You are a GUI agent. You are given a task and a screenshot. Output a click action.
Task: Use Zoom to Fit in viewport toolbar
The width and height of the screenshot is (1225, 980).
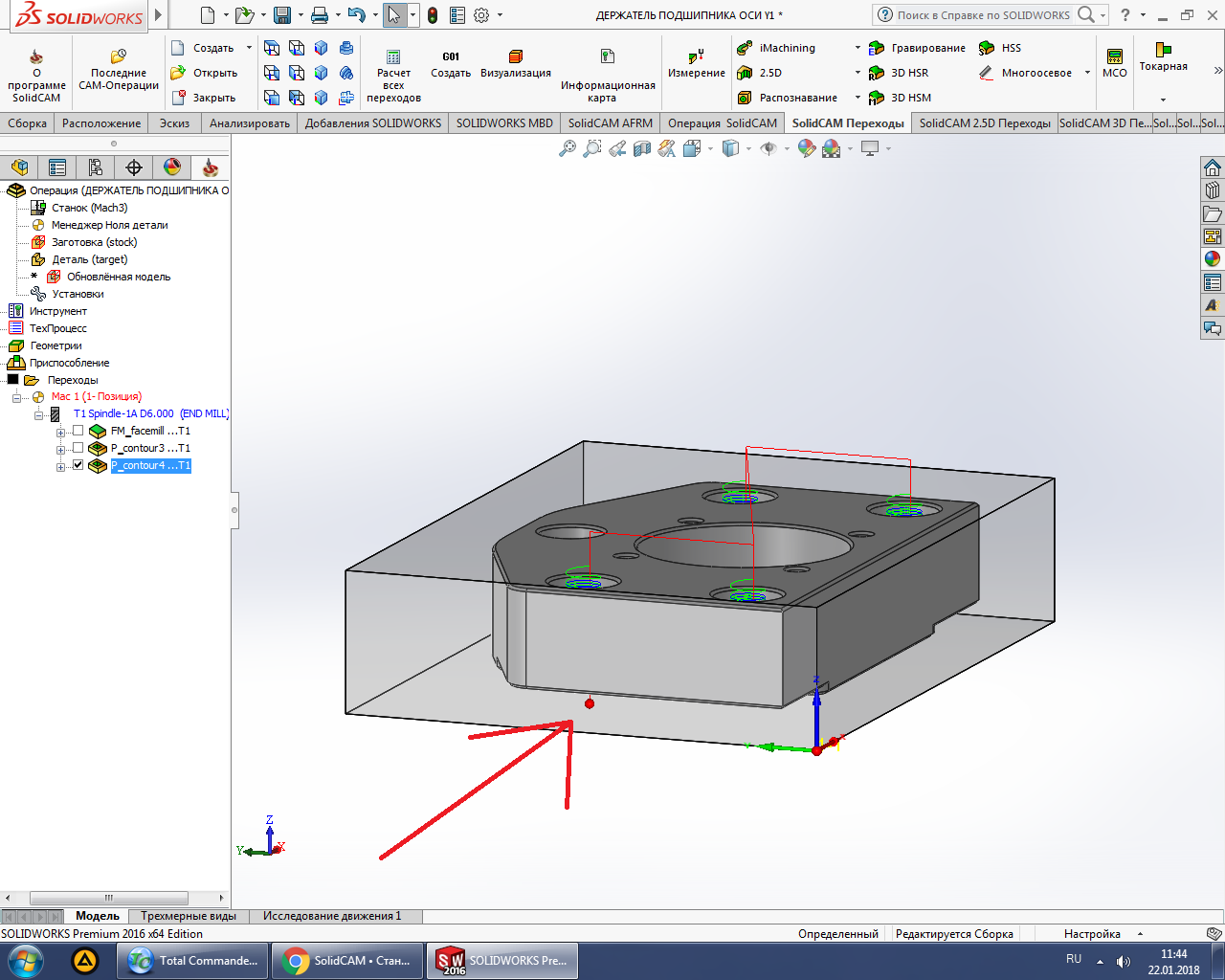coord(568,148)
